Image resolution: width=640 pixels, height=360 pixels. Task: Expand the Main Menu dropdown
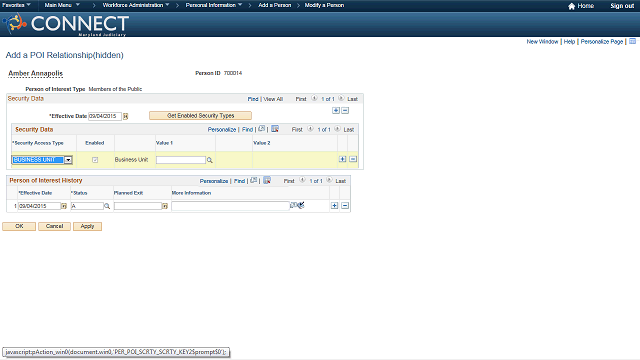[x=62, y=5]
